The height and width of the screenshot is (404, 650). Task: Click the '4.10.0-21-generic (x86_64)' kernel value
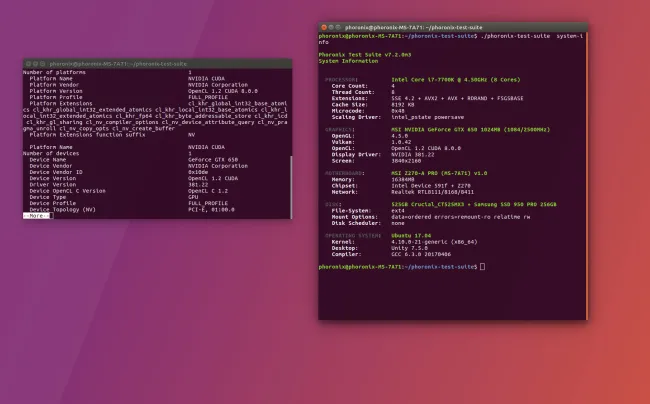point(434,242)
